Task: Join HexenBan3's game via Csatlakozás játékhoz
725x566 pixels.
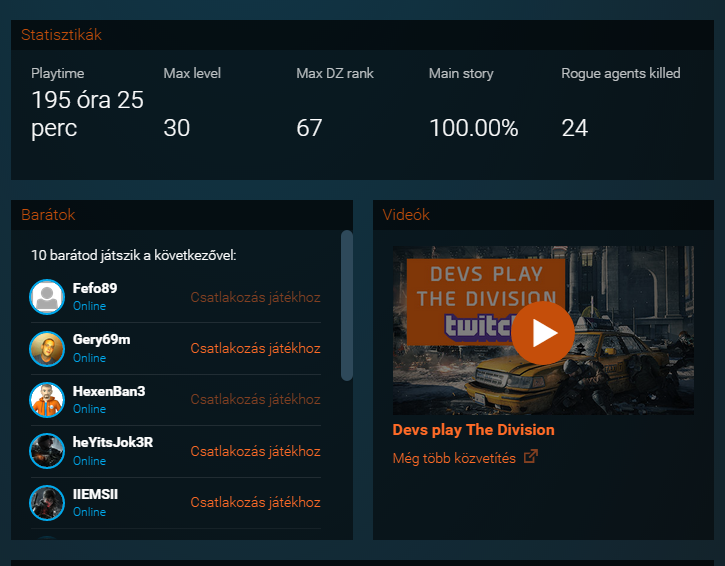Action: click(x=255, y=399)
